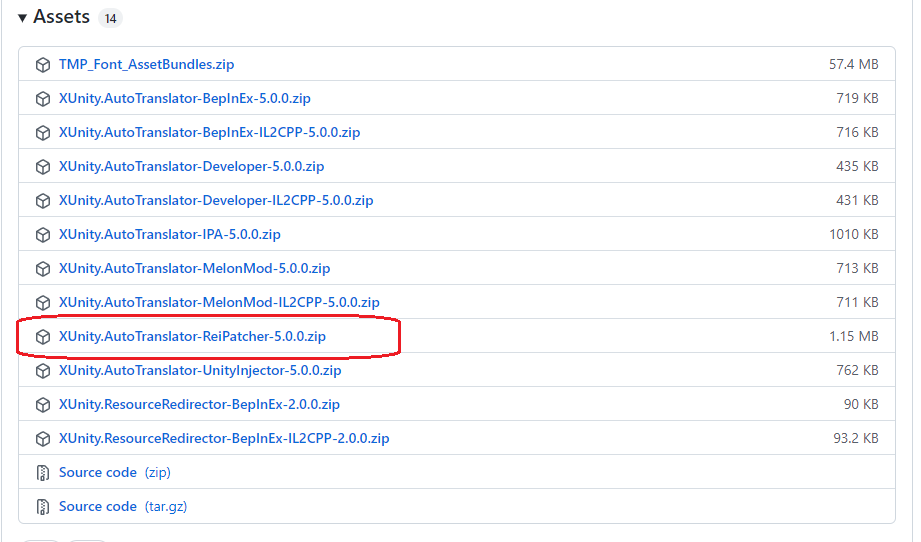Download XUnity.AutoTranslator-UnityInjector-5.0.0.zip
Image resolution: width=921 pixels, height=542 pixels.
coord(200,371)
